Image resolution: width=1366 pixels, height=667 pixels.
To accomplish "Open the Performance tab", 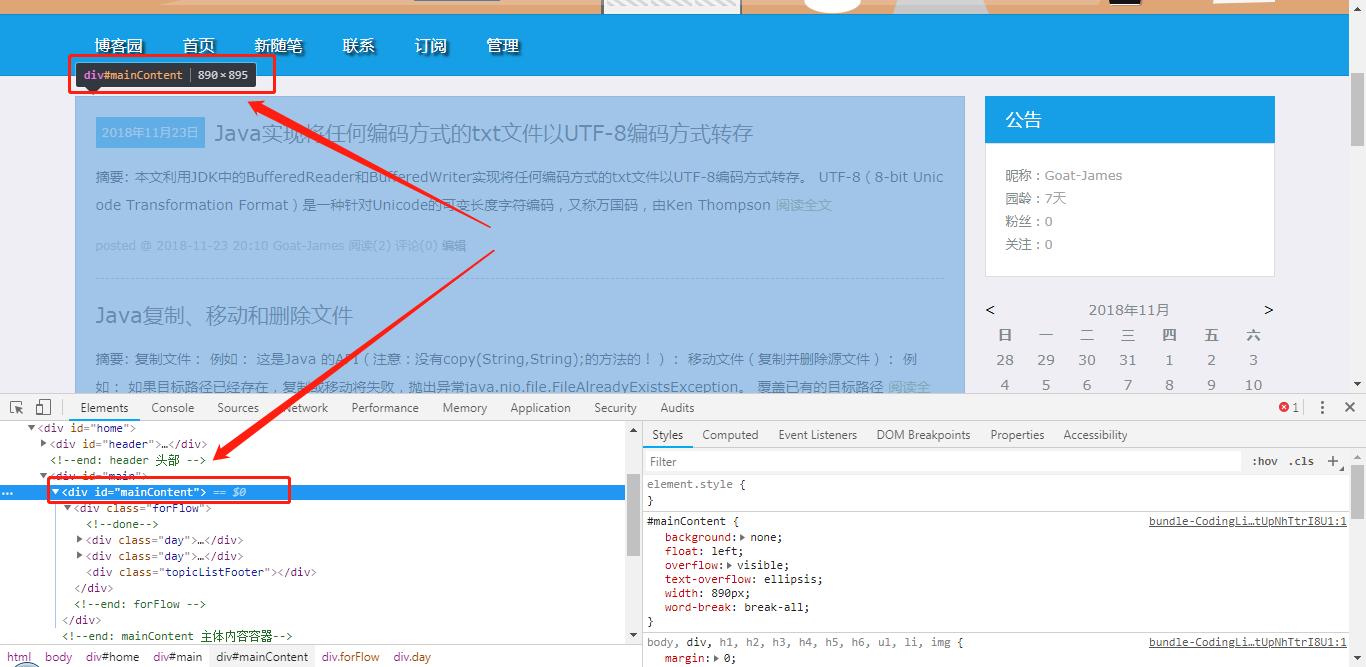I will (x=385, y=408).
